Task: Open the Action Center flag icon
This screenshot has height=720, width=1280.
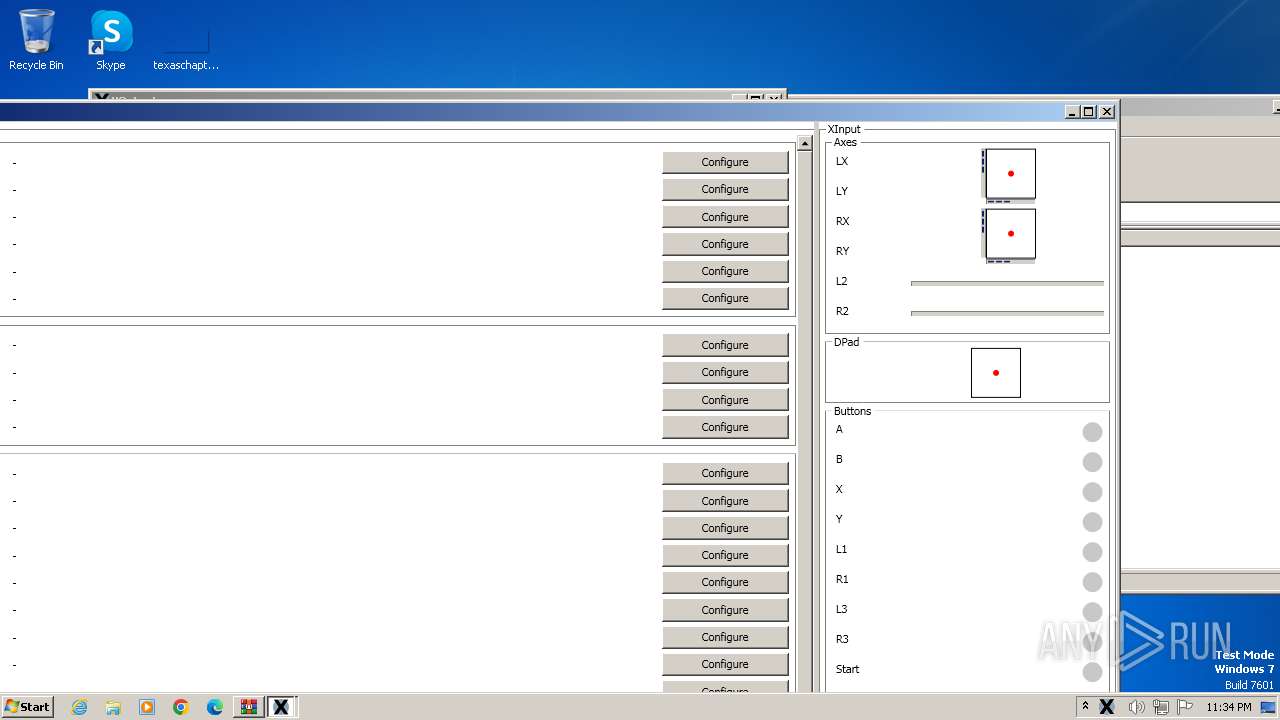Action: click(x=1185, y=707)
